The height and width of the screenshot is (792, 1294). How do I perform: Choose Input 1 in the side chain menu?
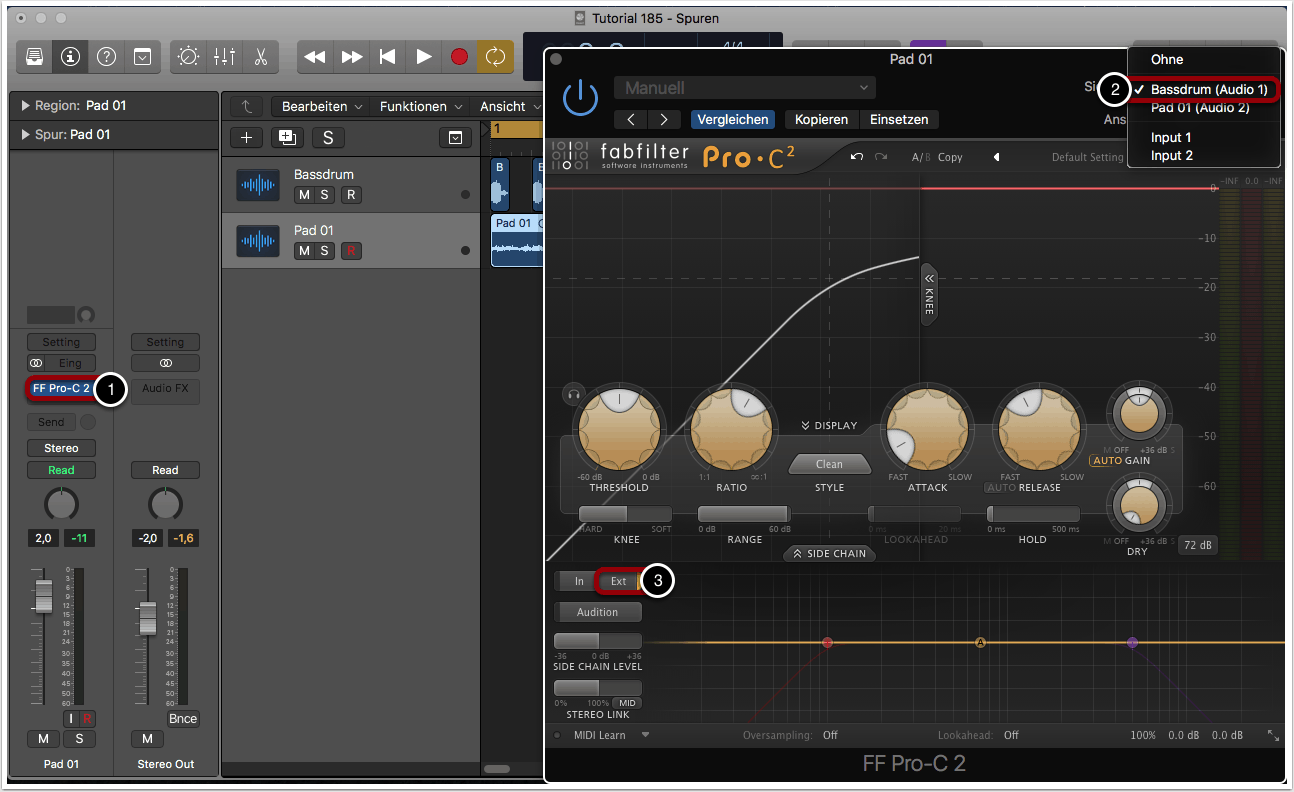[1171, 138]
